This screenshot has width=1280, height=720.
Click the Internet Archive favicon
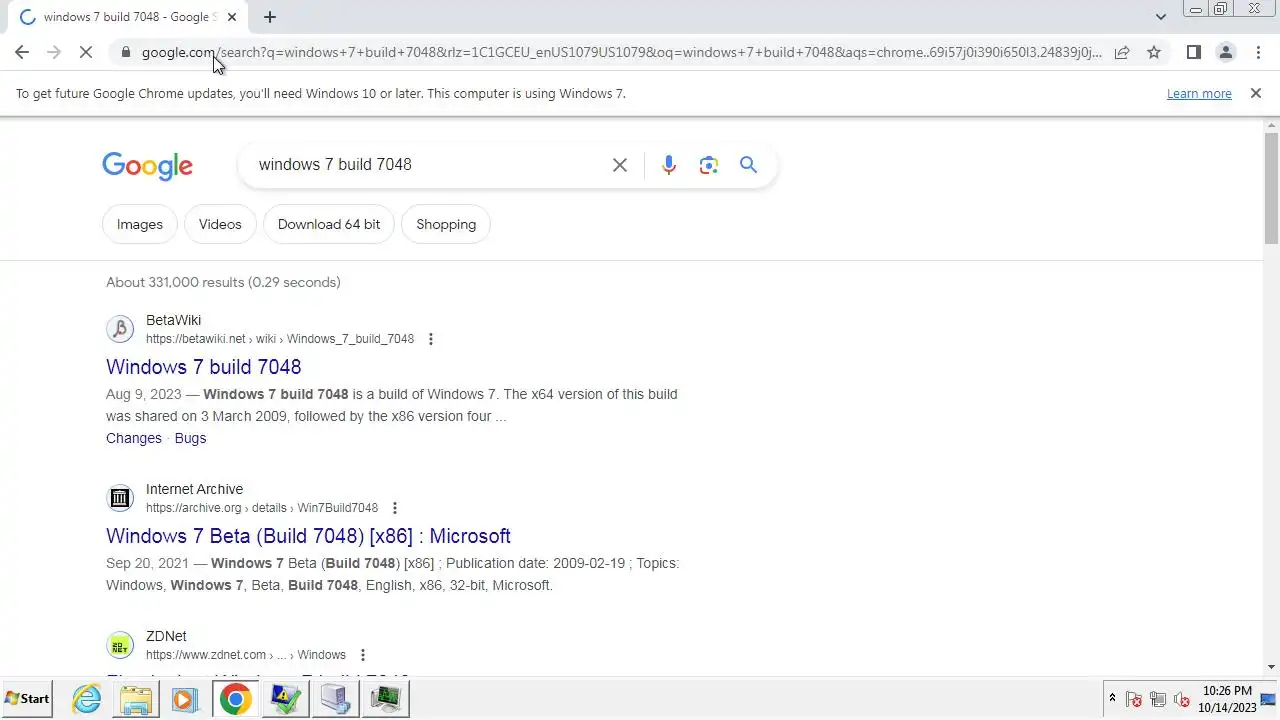(x=120, y=498)
